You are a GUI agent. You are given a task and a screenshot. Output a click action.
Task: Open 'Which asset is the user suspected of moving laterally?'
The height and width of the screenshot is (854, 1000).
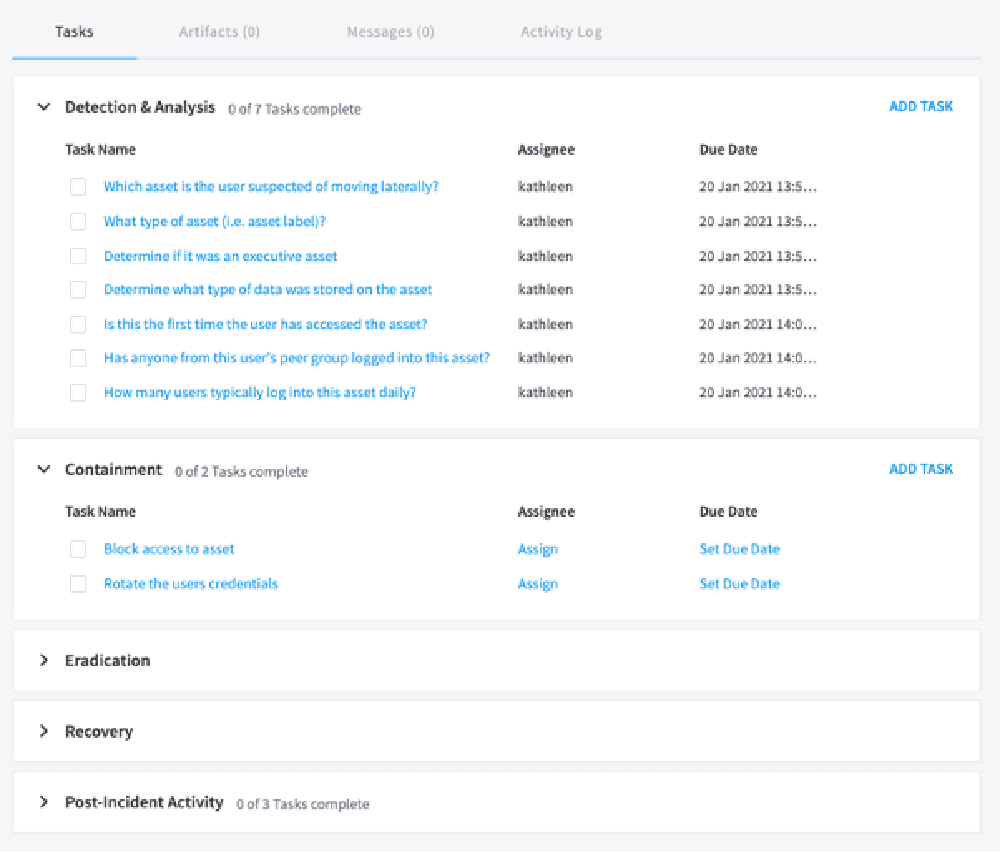point(271,186)
